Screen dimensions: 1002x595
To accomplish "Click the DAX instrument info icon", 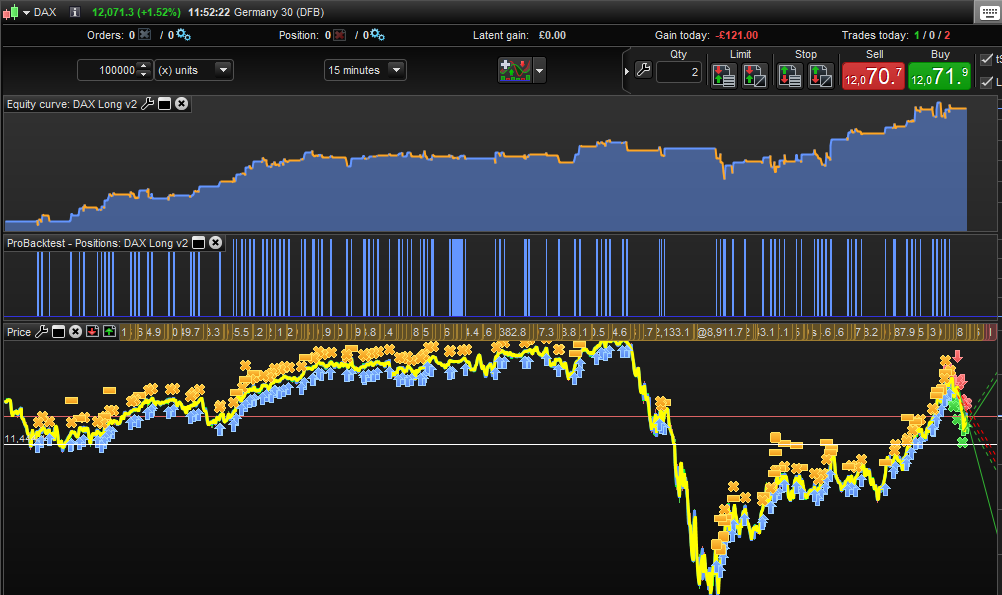I will point(74,12).
